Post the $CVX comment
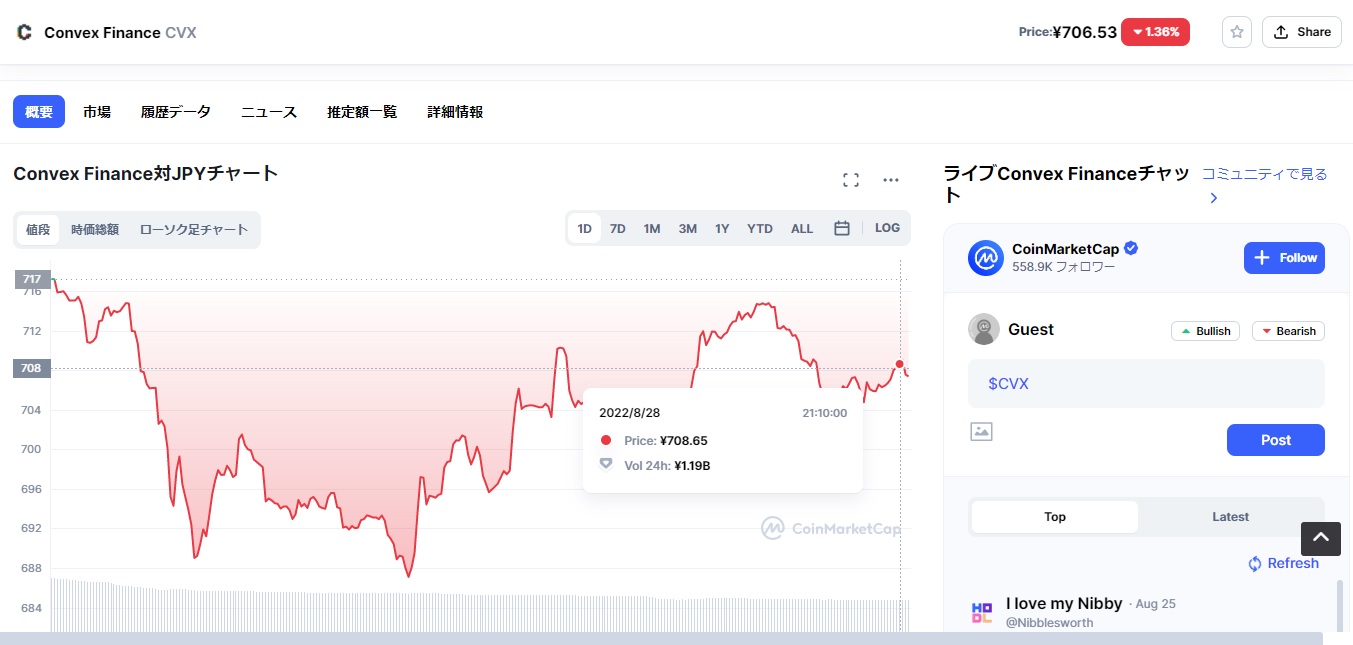The image size is (1353, 645). pyautogui.click(x=1275, y=440)
